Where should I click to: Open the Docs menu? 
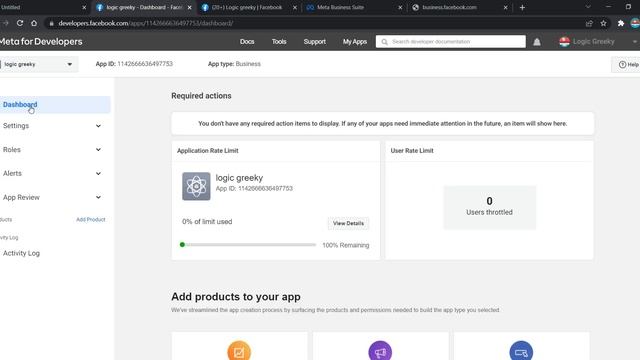(x=247, y=42)
